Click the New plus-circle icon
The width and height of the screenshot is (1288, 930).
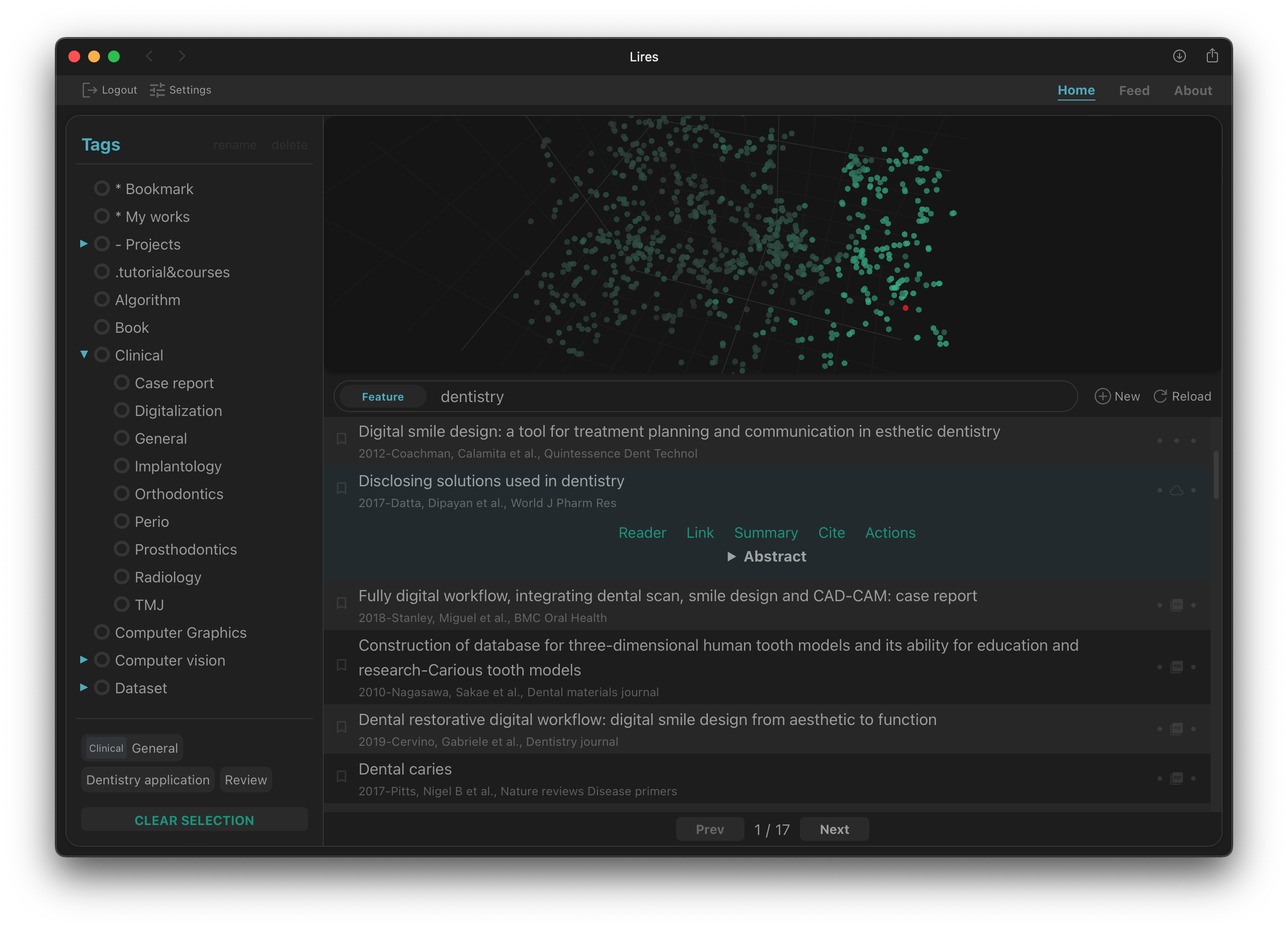click(x=1102, y=396)
